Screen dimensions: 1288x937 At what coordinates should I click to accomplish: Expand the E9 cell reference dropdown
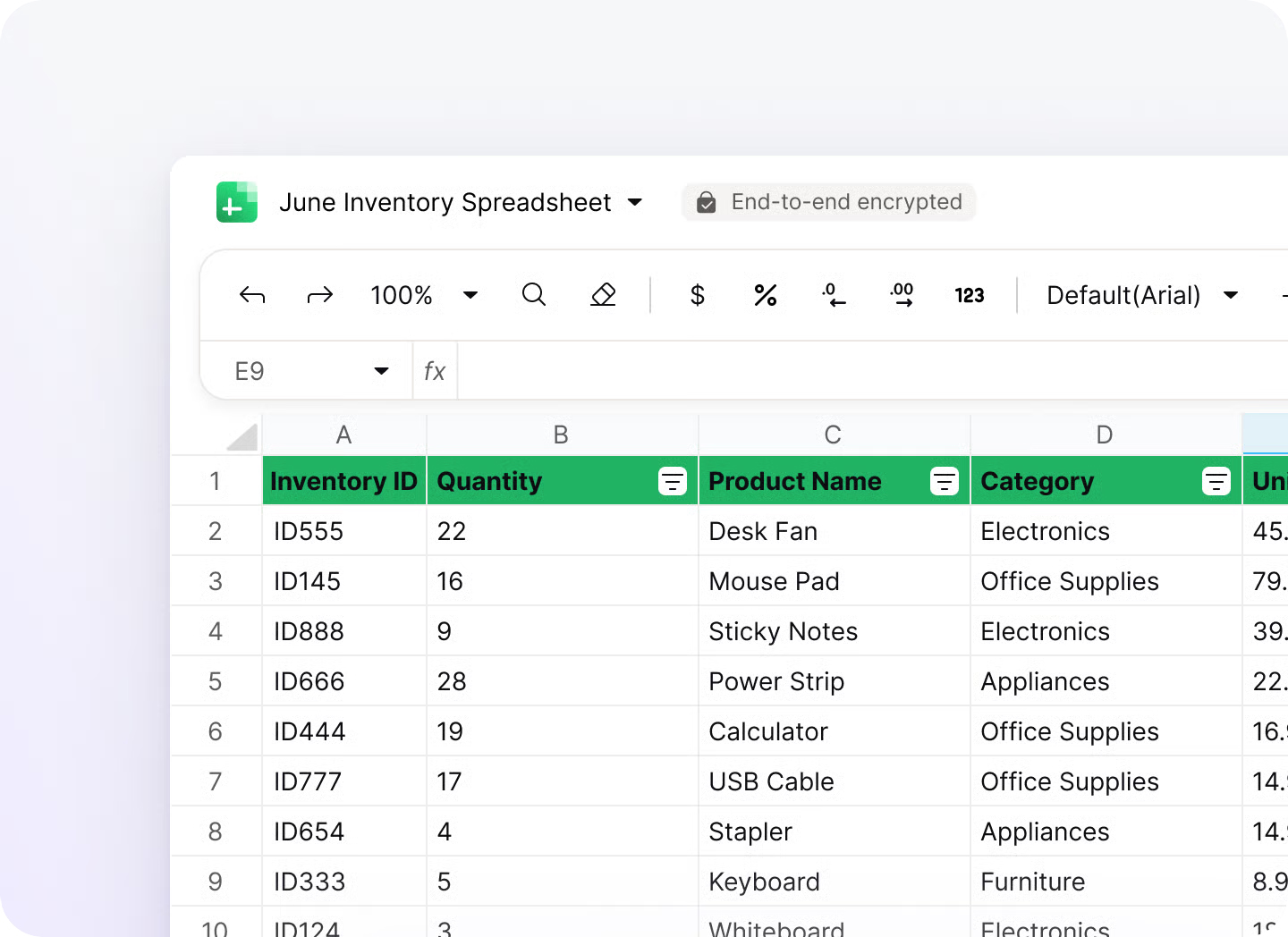point(381,371)
